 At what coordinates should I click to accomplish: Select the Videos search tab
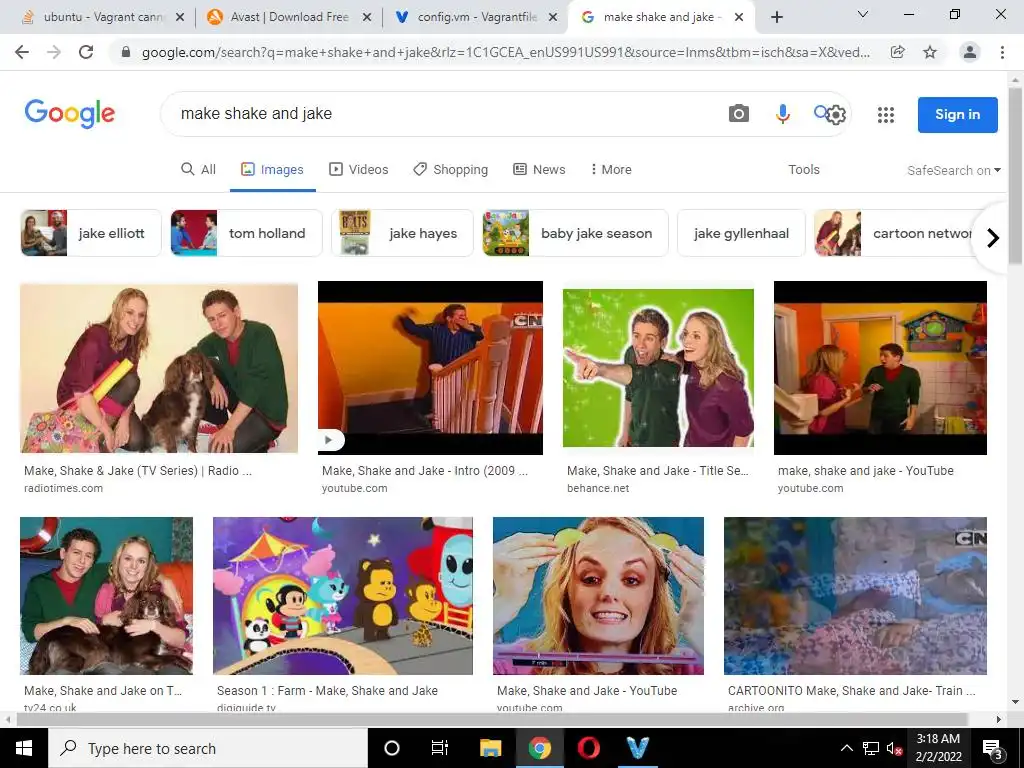coord(359,170)
